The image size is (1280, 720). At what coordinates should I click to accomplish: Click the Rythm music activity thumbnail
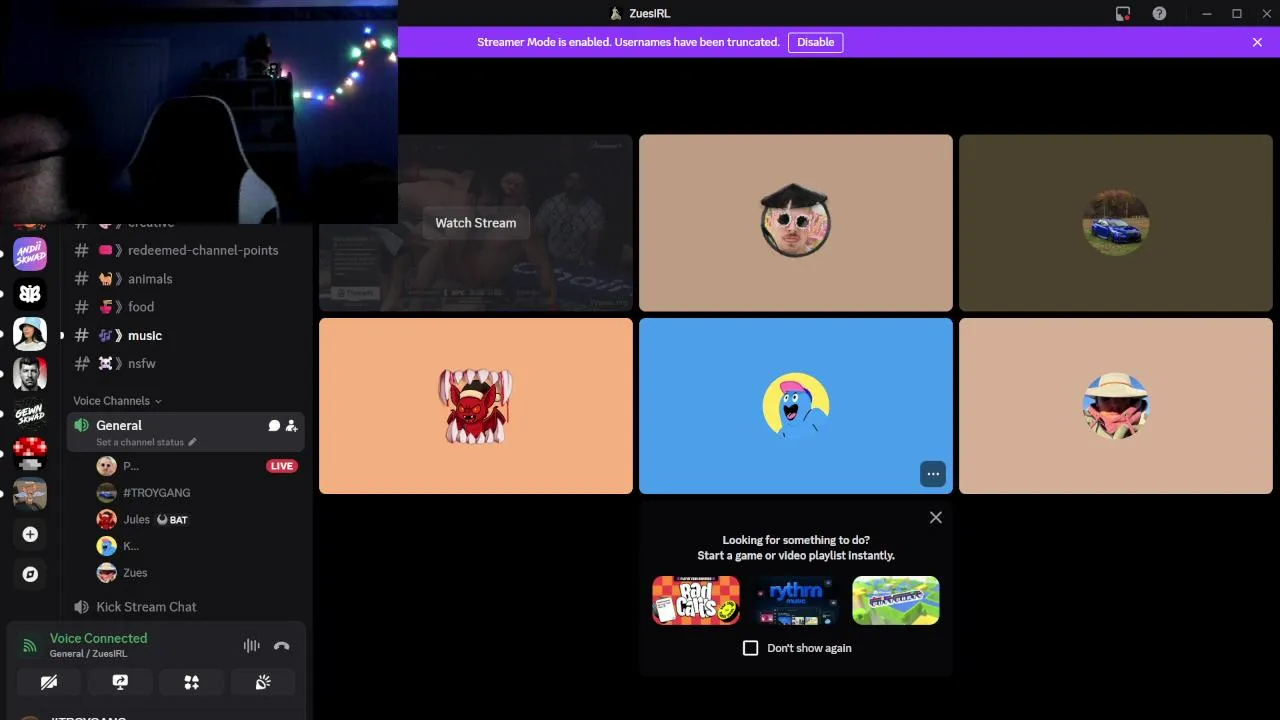(796, 600)
